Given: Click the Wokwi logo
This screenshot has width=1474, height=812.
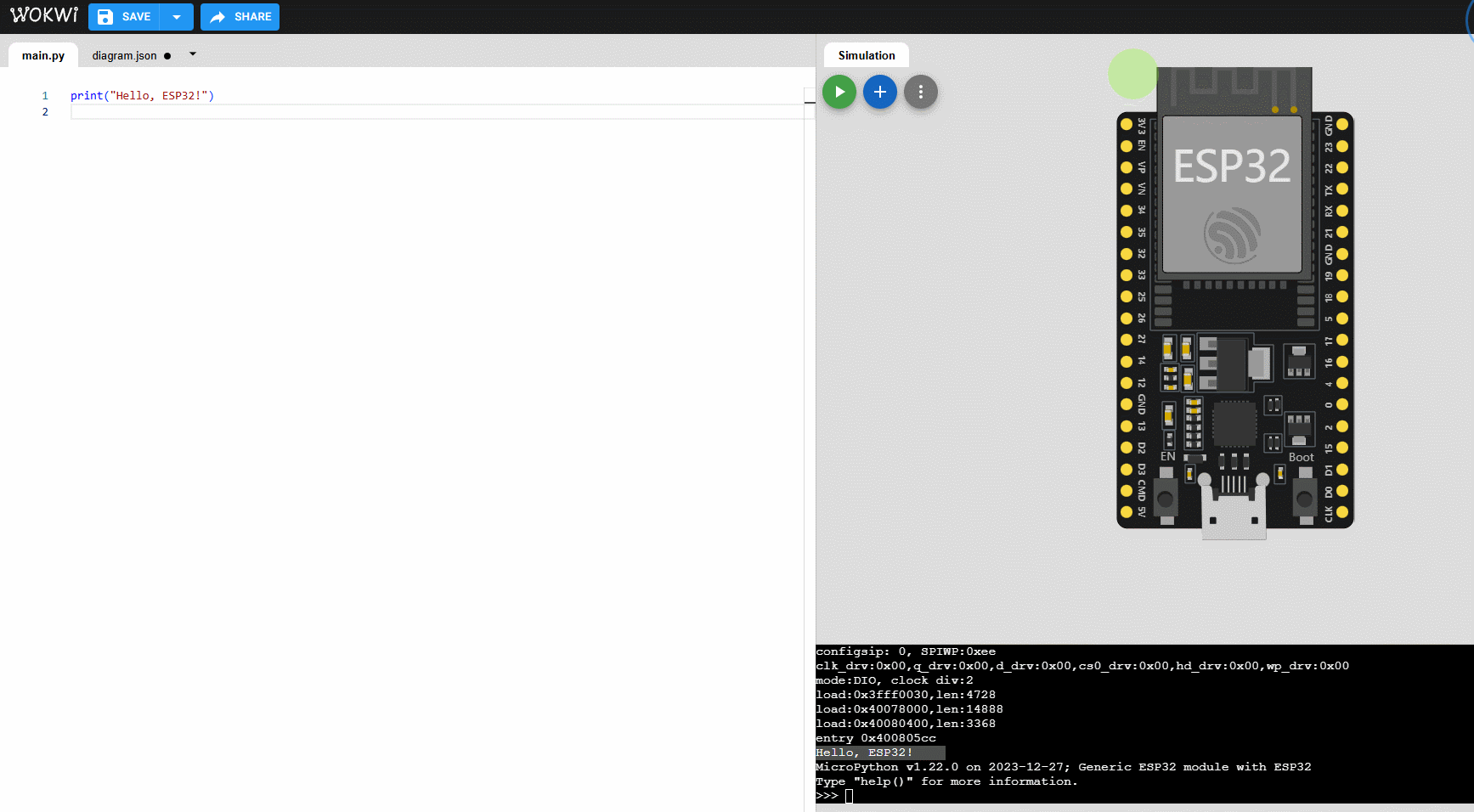Looking at the screenshot, I should tap(44, 15).
